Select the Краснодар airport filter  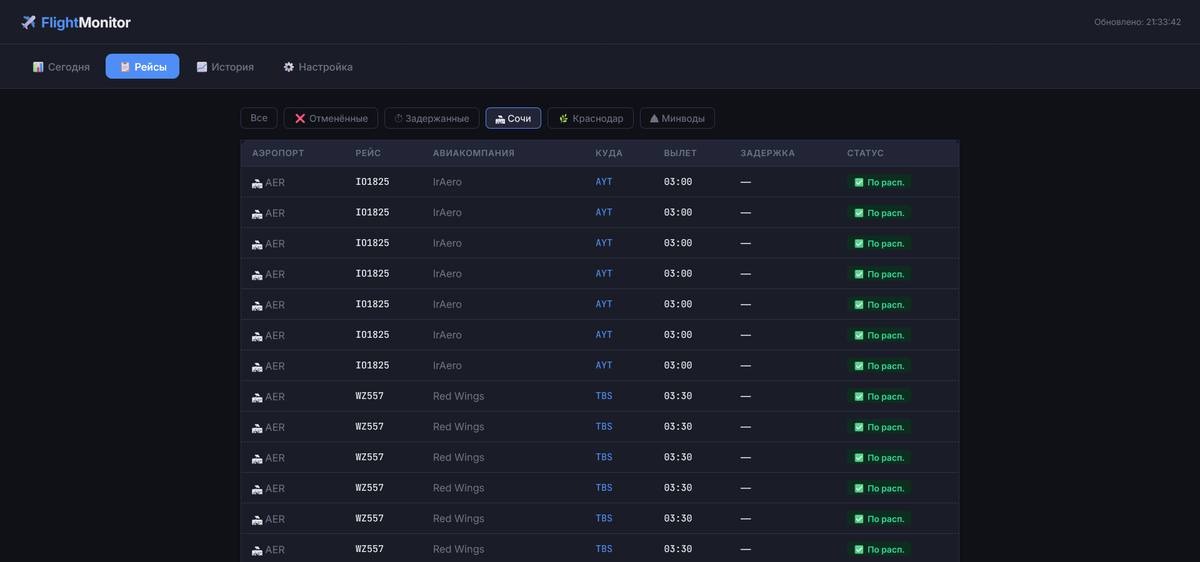point(591,118)
